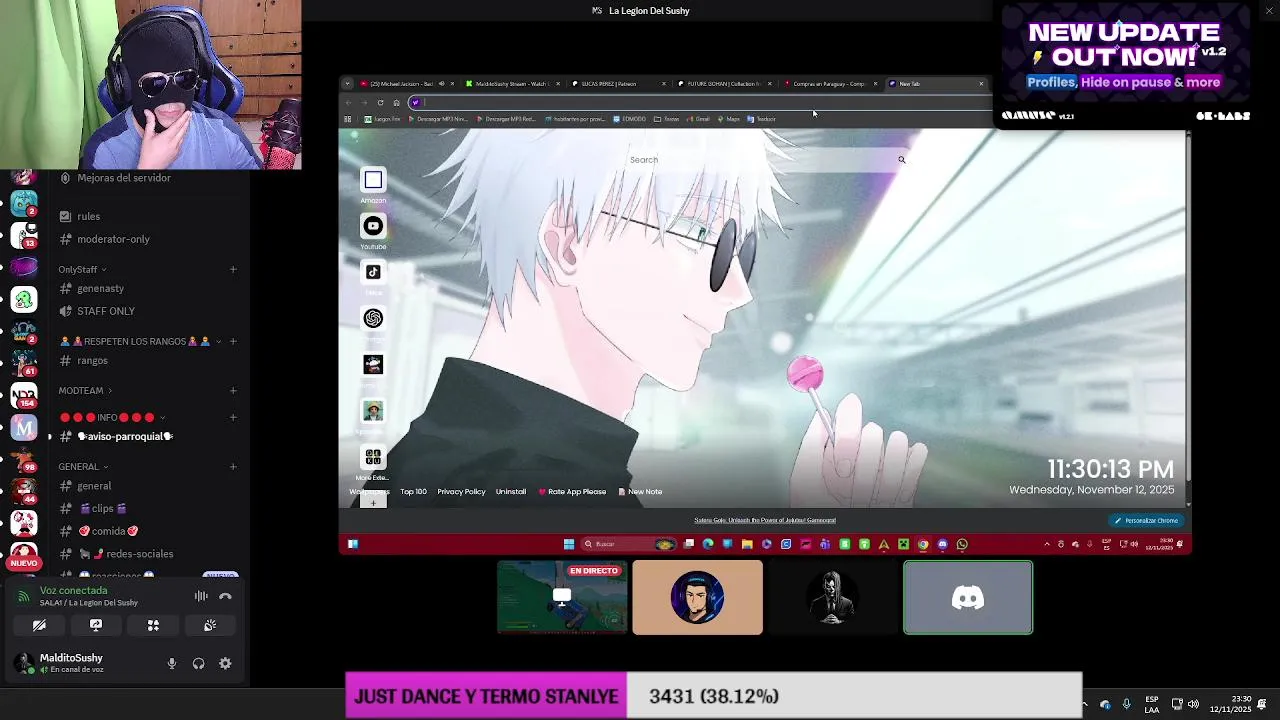Start an activity from voice panel

click(153, 625)
